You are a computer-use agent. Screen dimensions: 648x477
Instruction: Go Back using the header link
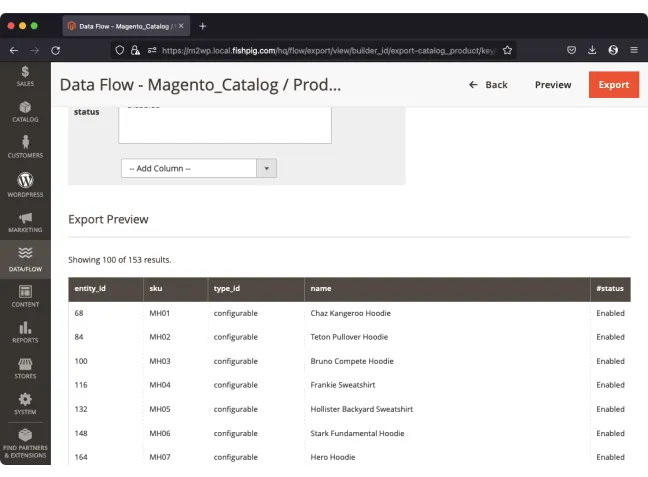click(488, 85)
